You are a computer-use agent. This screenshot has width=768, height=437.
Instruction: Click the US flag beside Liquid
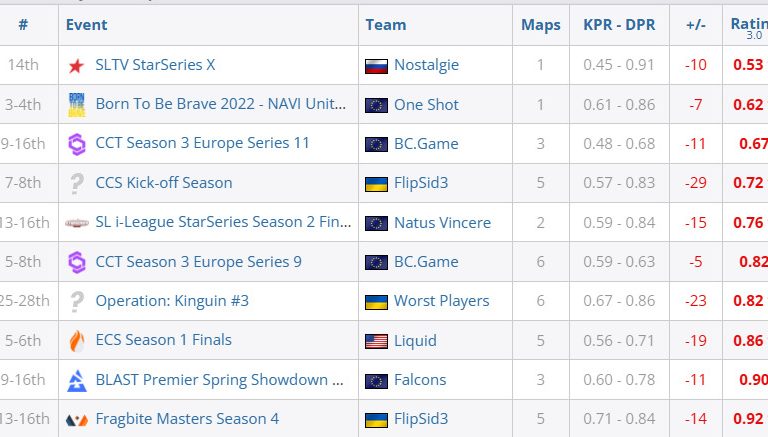coord(376,341)
